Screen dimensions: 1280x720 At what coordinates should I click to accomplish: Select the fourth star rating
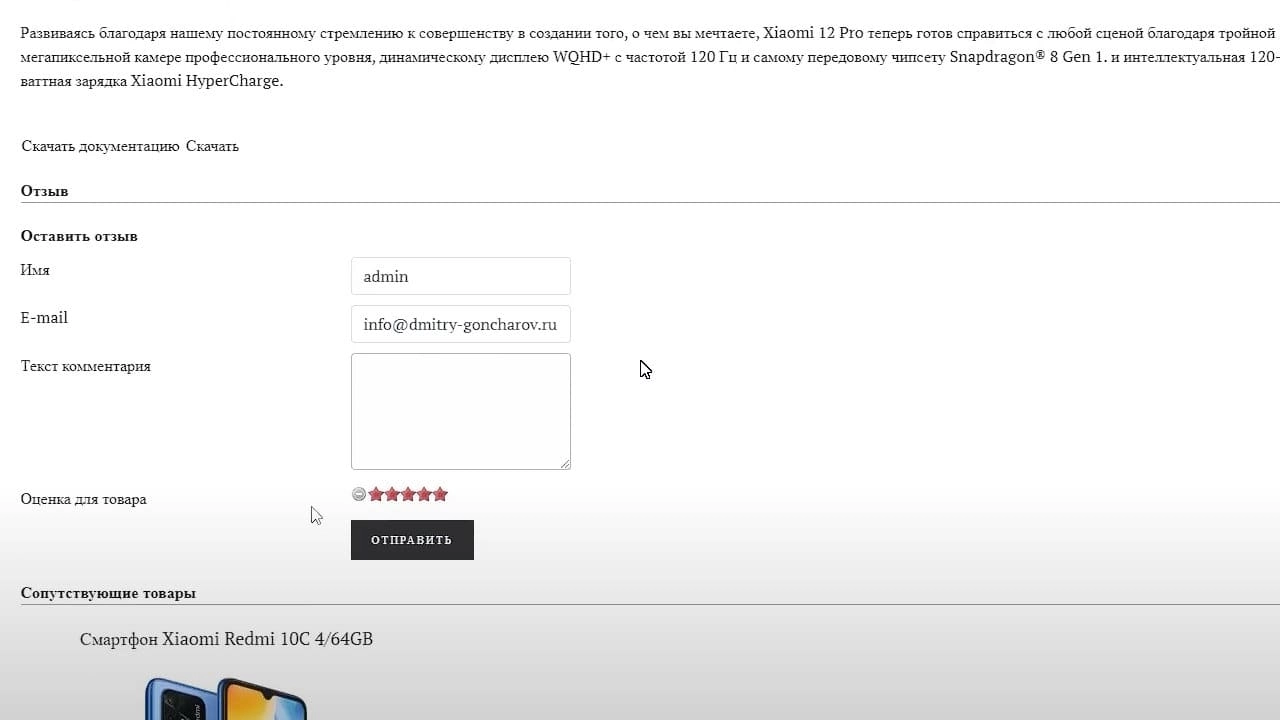[x=424, y=494]
